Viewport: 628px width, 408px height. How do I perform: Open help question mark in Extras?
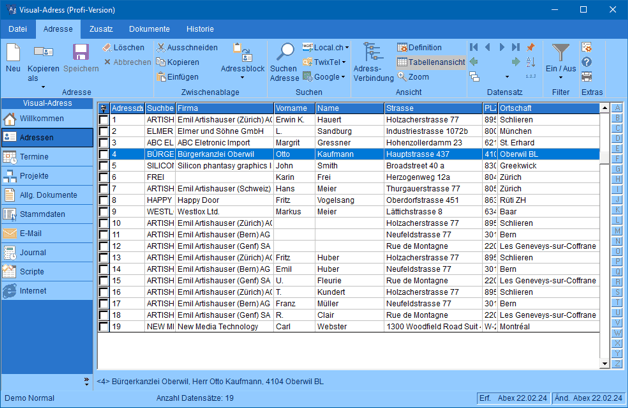pos(587,62)
